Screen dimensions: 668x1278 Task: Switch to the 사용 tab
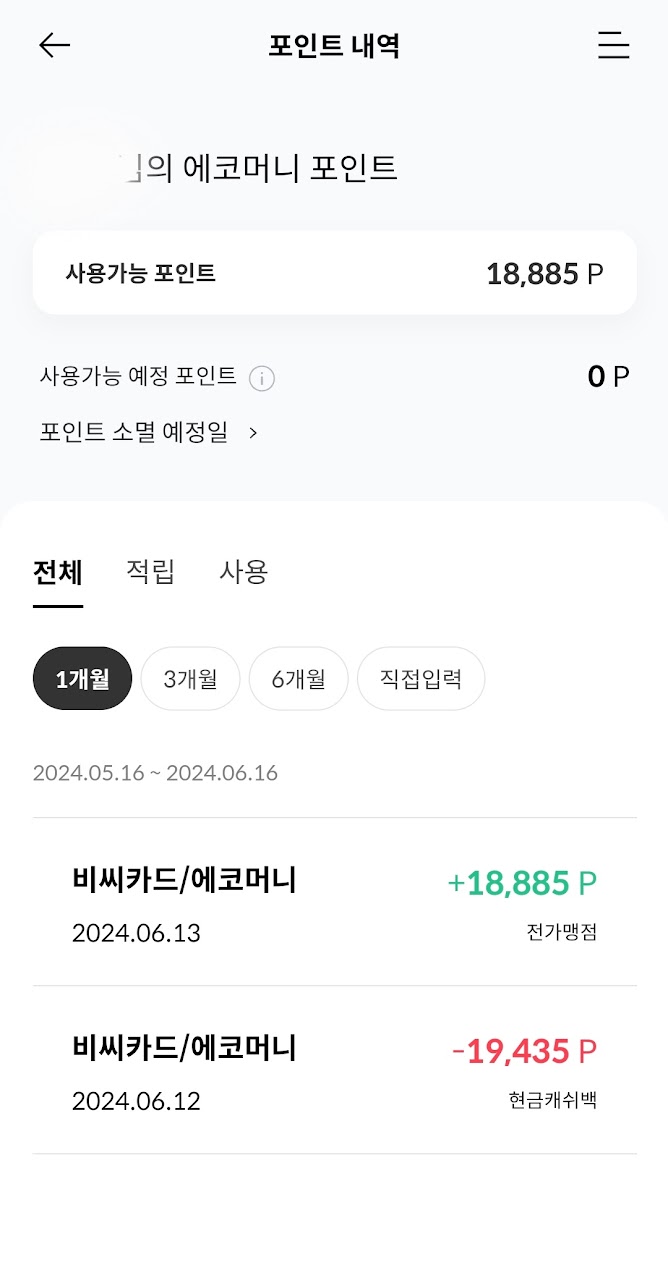[243, 571]
